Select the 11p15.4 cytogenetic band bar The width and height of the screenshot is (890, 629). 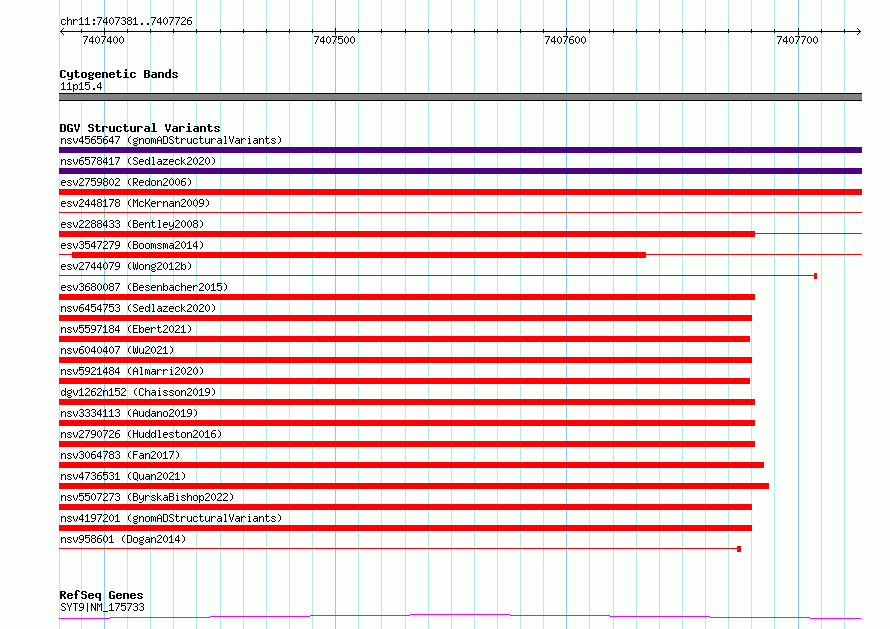(460, 97)
